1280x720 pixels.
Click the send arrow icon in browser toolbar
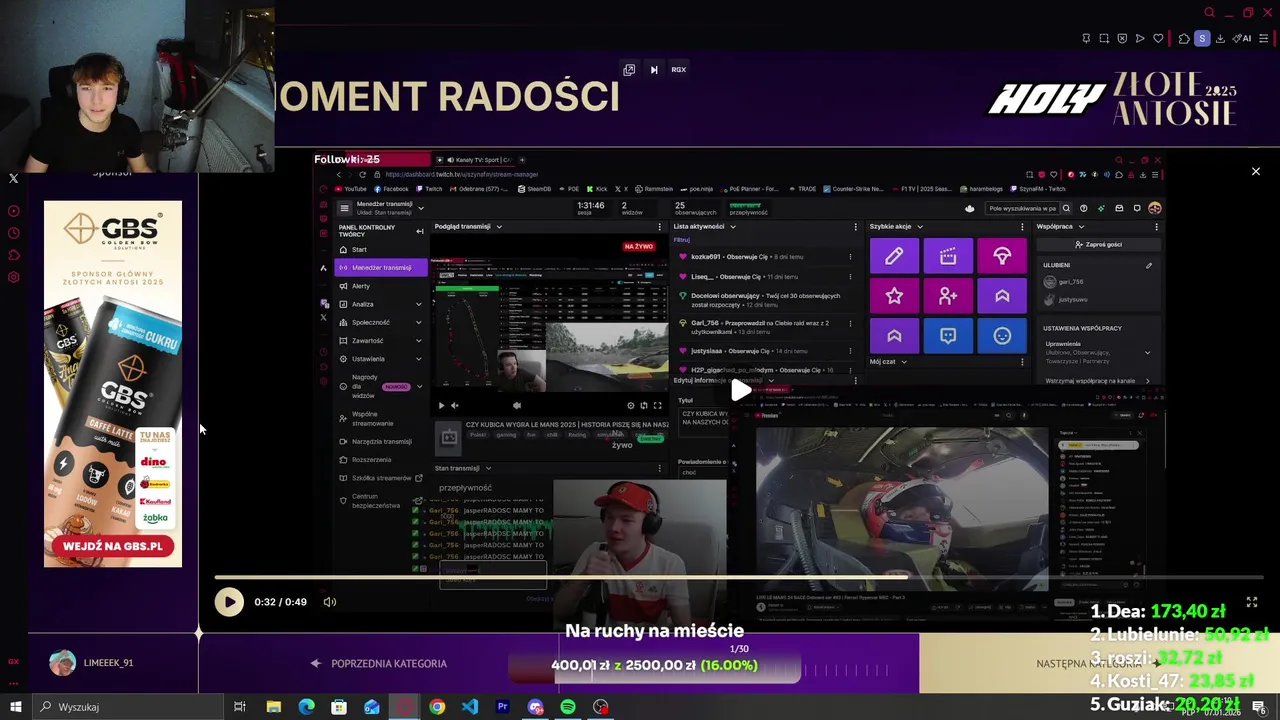[1140, 39]
